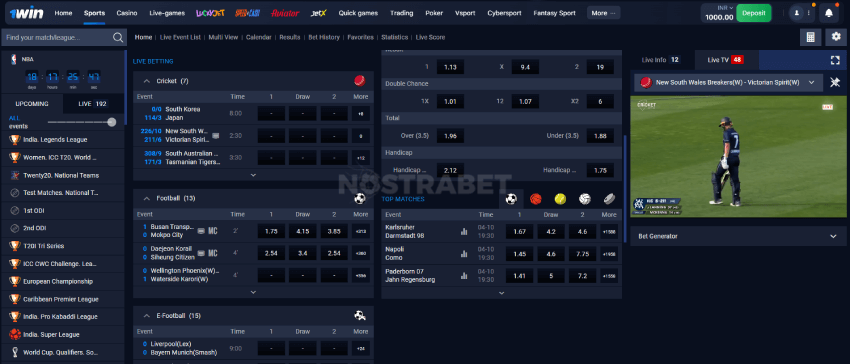Open the search magnifier icon

tap(118, 37)
